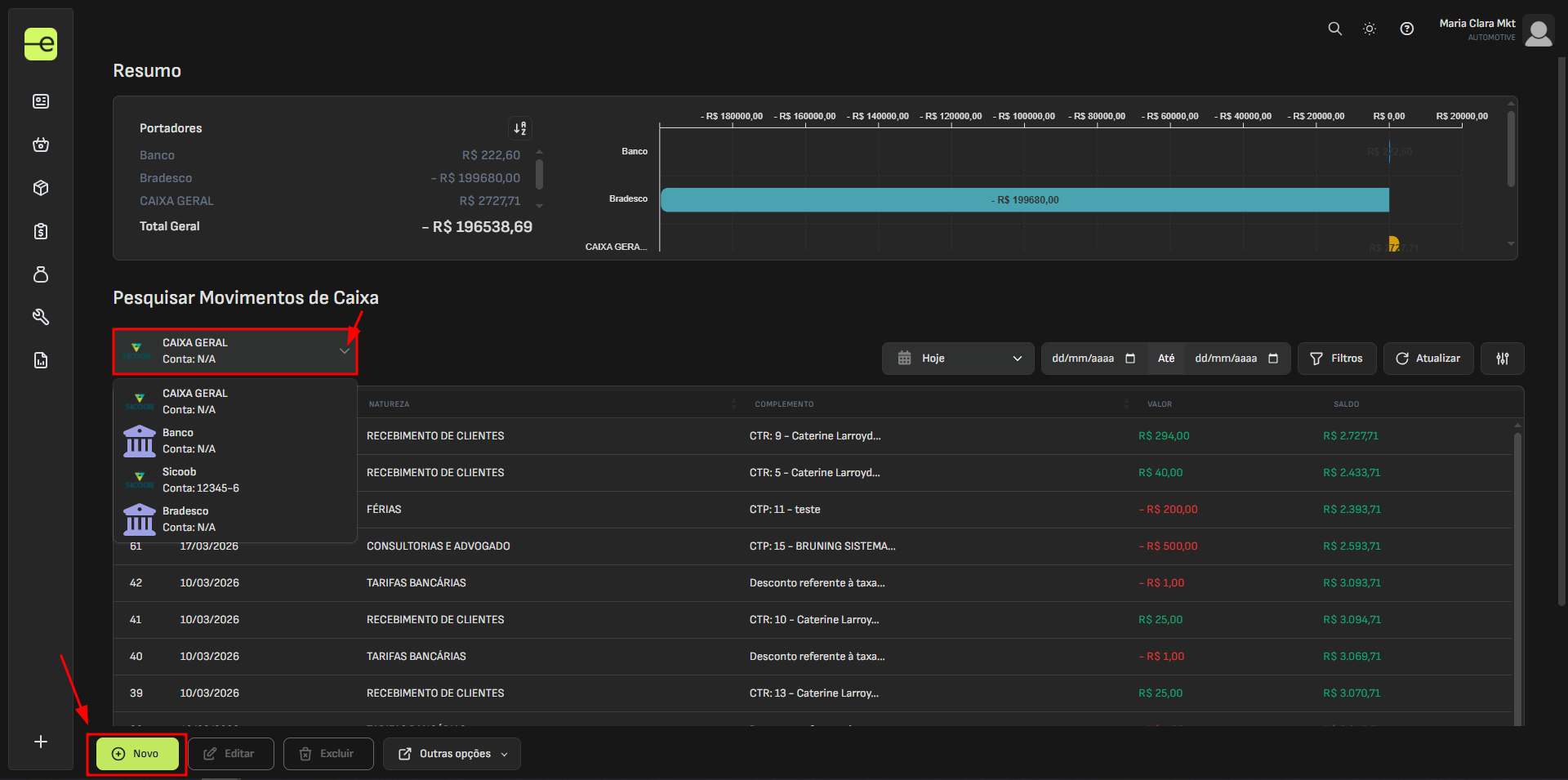Toggle light/dark theme sun icon
The width and height of the screenshot is (1568, 780).
pos(1370,29)
